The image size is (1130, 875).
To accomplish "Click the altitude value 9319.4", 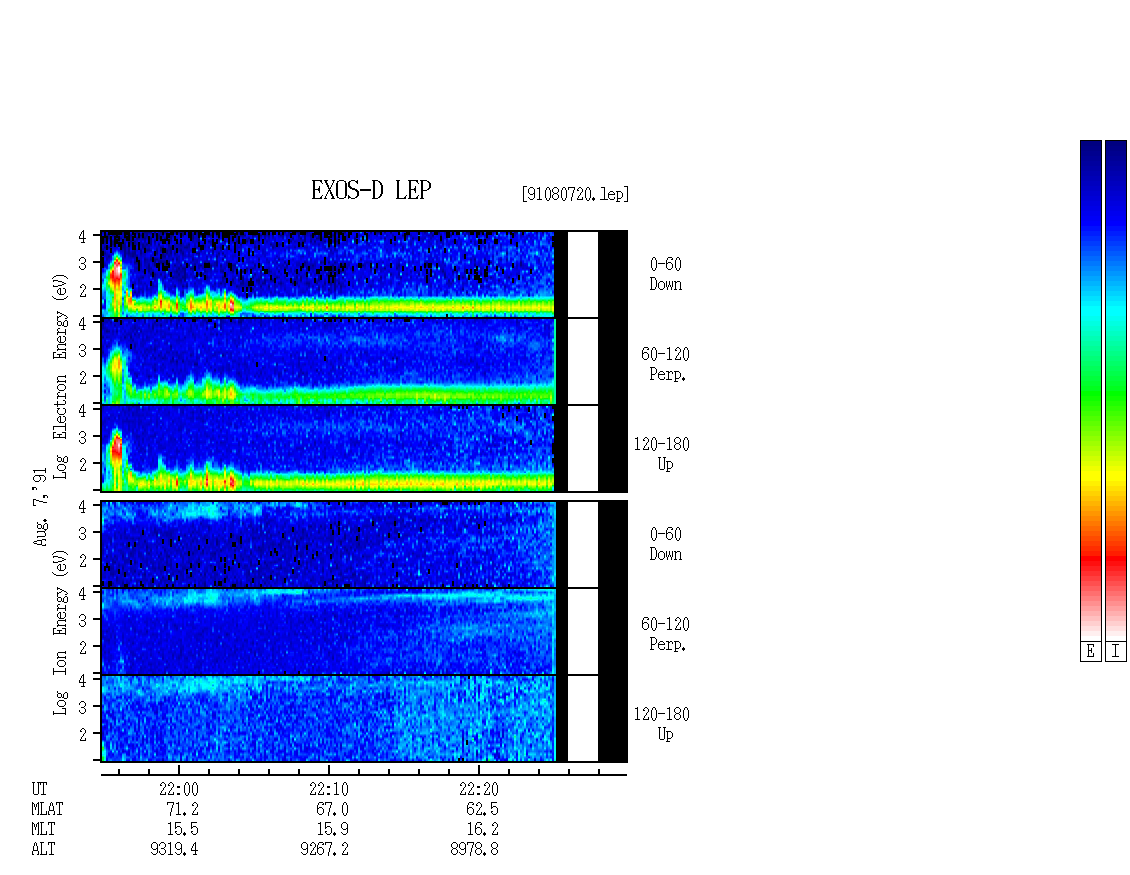I will [x=174, y=850].
